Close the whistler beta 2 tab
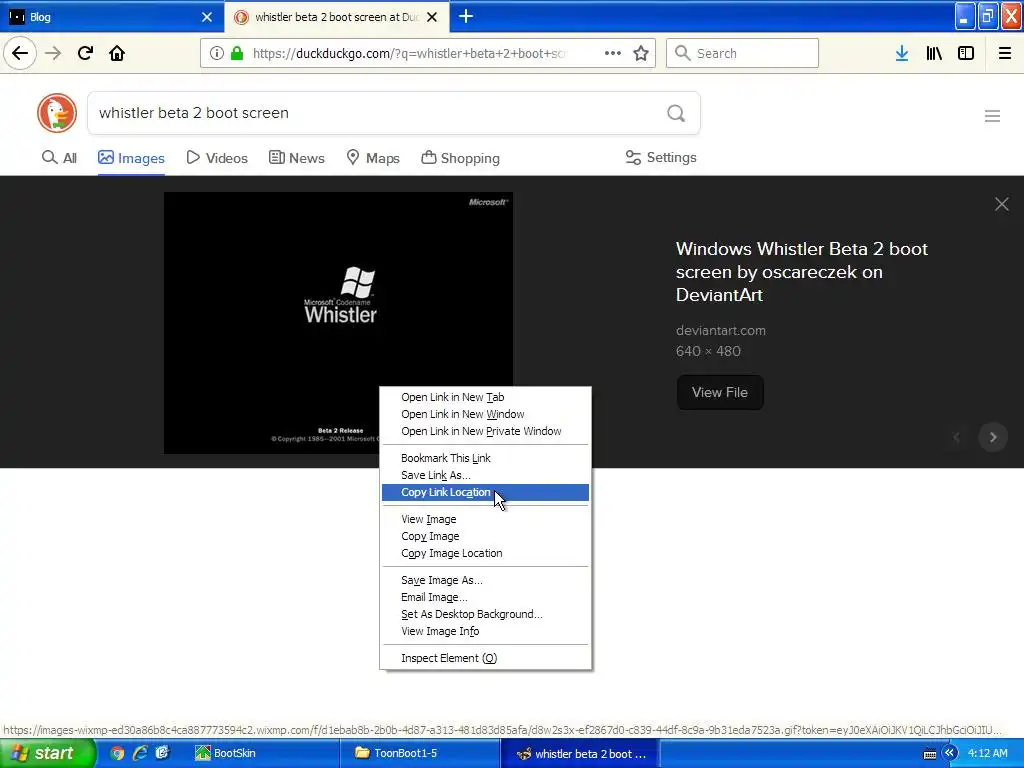The width and height of the screenshot is (1024, 768). point(432,17)
